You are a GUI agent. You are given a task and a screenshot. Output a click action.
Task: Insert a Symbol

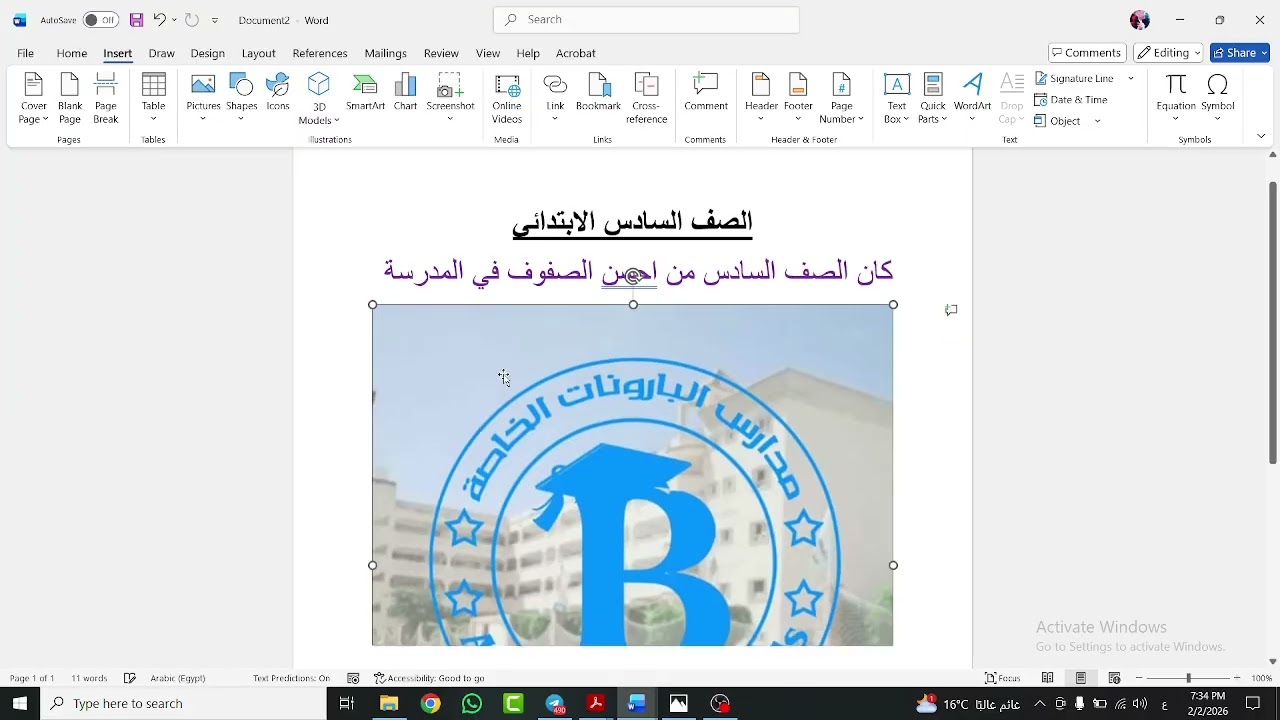(1218, 98)
